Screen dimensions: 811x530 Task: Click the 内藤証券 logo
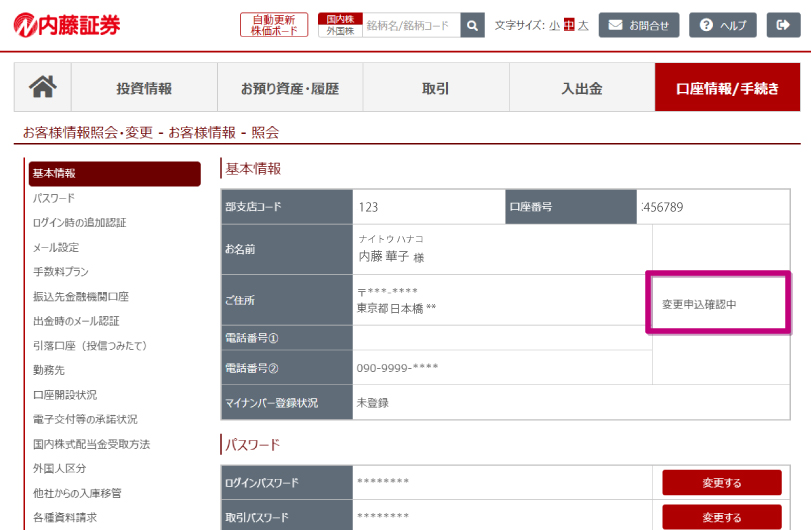pyautogui.click(x=67, y=25)
